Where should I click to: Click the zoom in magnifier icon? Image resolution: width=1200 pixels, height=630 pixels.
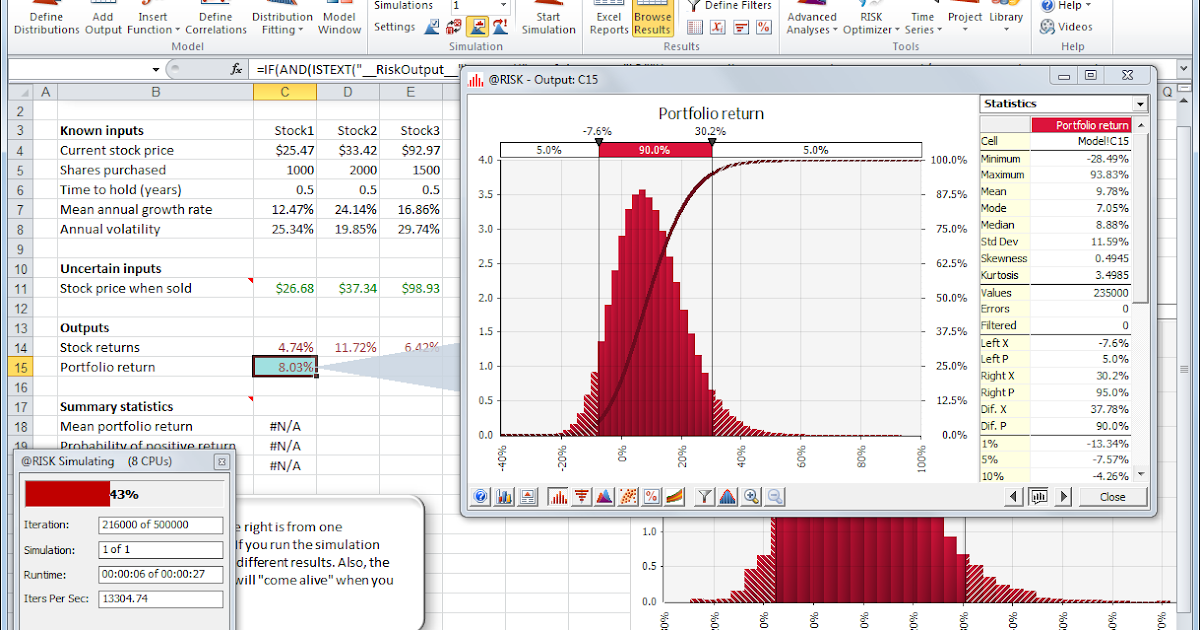click(751, 496)
